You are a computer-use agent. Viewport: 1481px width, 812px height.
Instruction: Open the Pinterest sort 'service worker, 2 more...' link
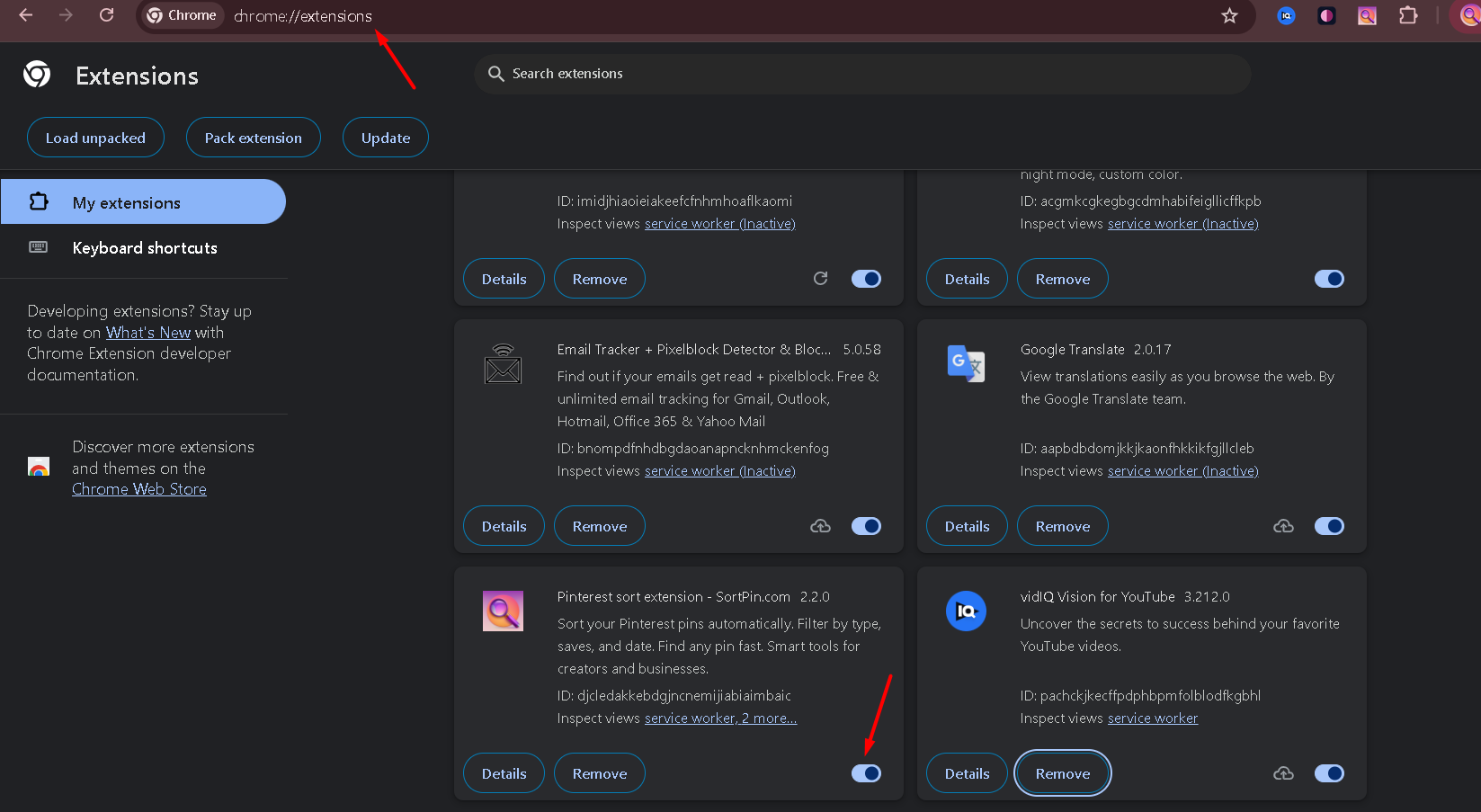(720, 718)
